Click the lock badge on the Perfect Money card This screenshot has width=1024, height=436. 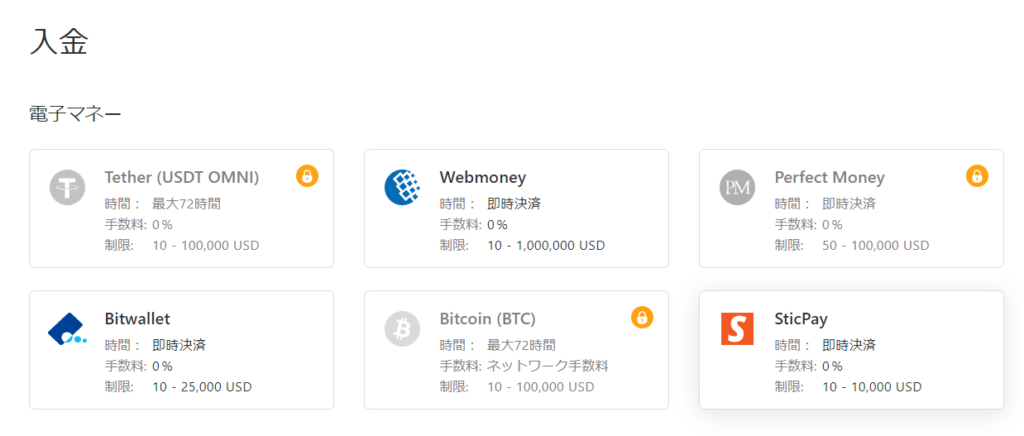tap(977, 176)
